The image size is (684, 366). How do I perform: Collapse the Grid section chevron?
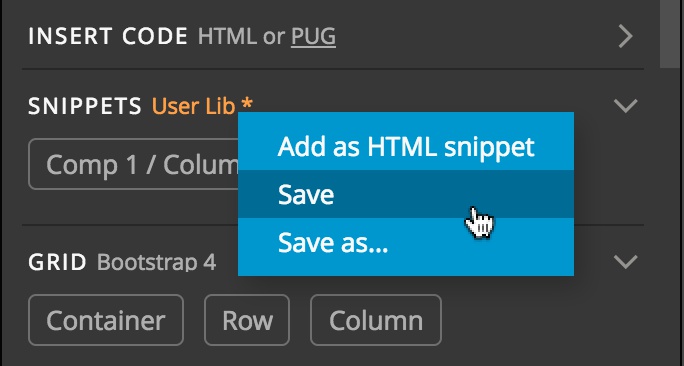pyautogui.click(x=626, y=262)
